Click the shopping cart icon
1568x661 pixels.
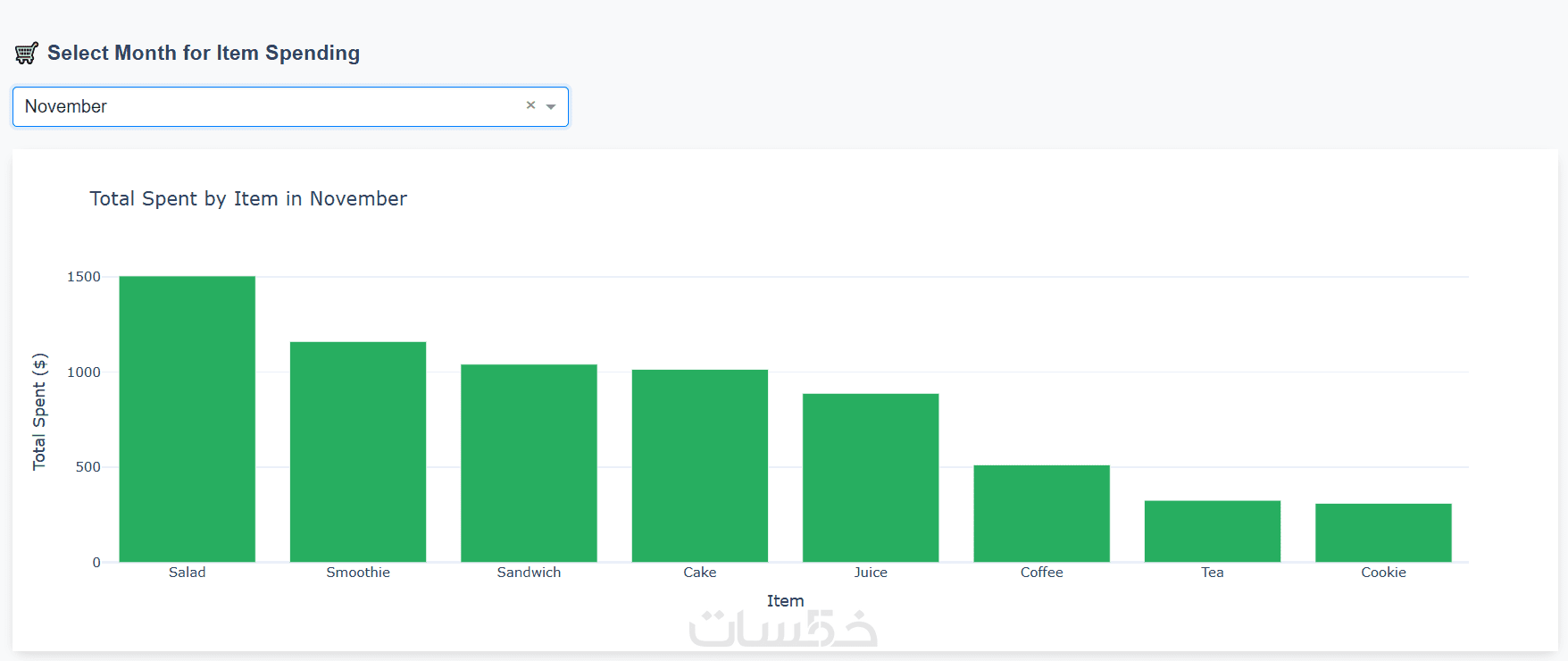(27, 54)
